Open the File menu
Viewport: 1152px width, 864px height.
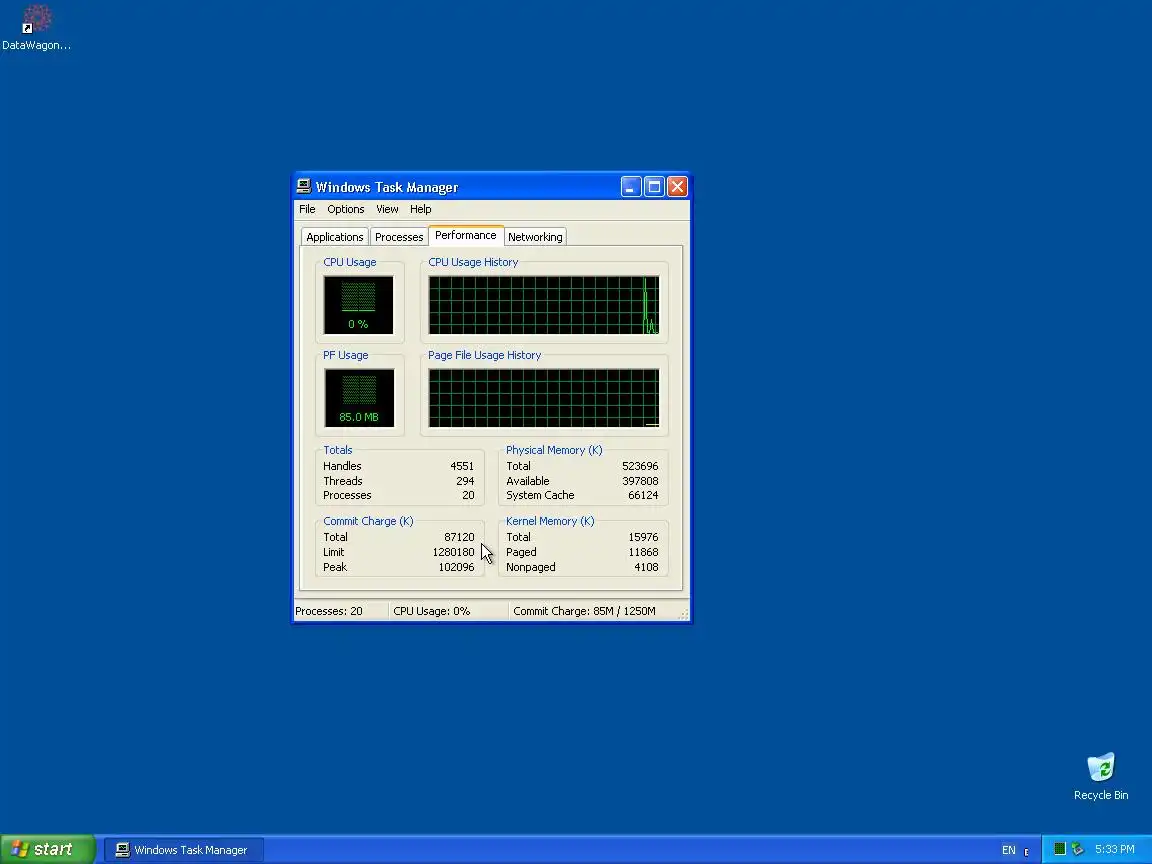(x=307, y=209)
